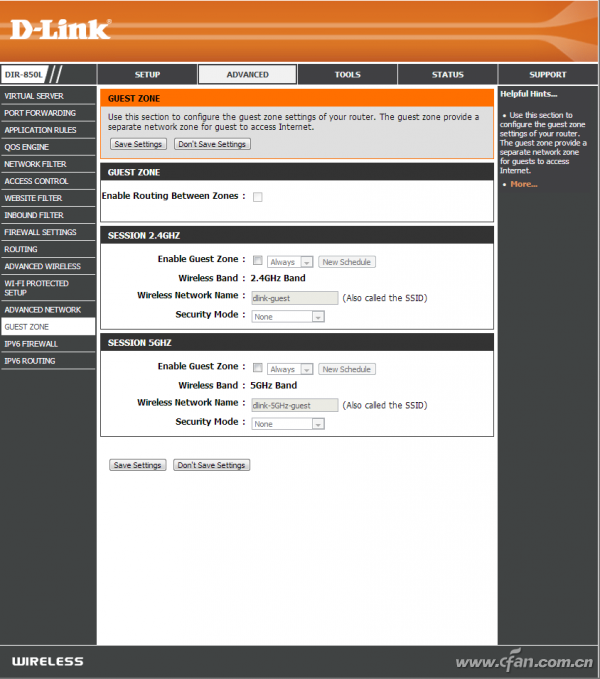This screenshot has height=679, width=600.
Task: Click the 2.4GHz Wireless Network Name field
Action: 295,298
